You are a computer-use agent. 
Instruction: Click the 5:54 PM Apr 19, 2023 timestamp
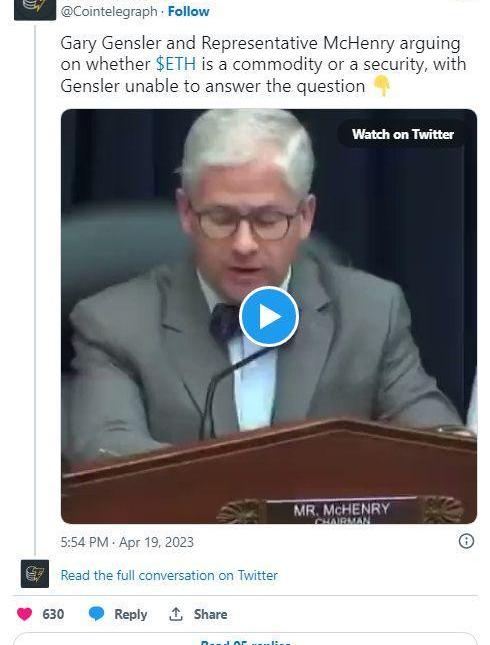[x=127, y=542]
